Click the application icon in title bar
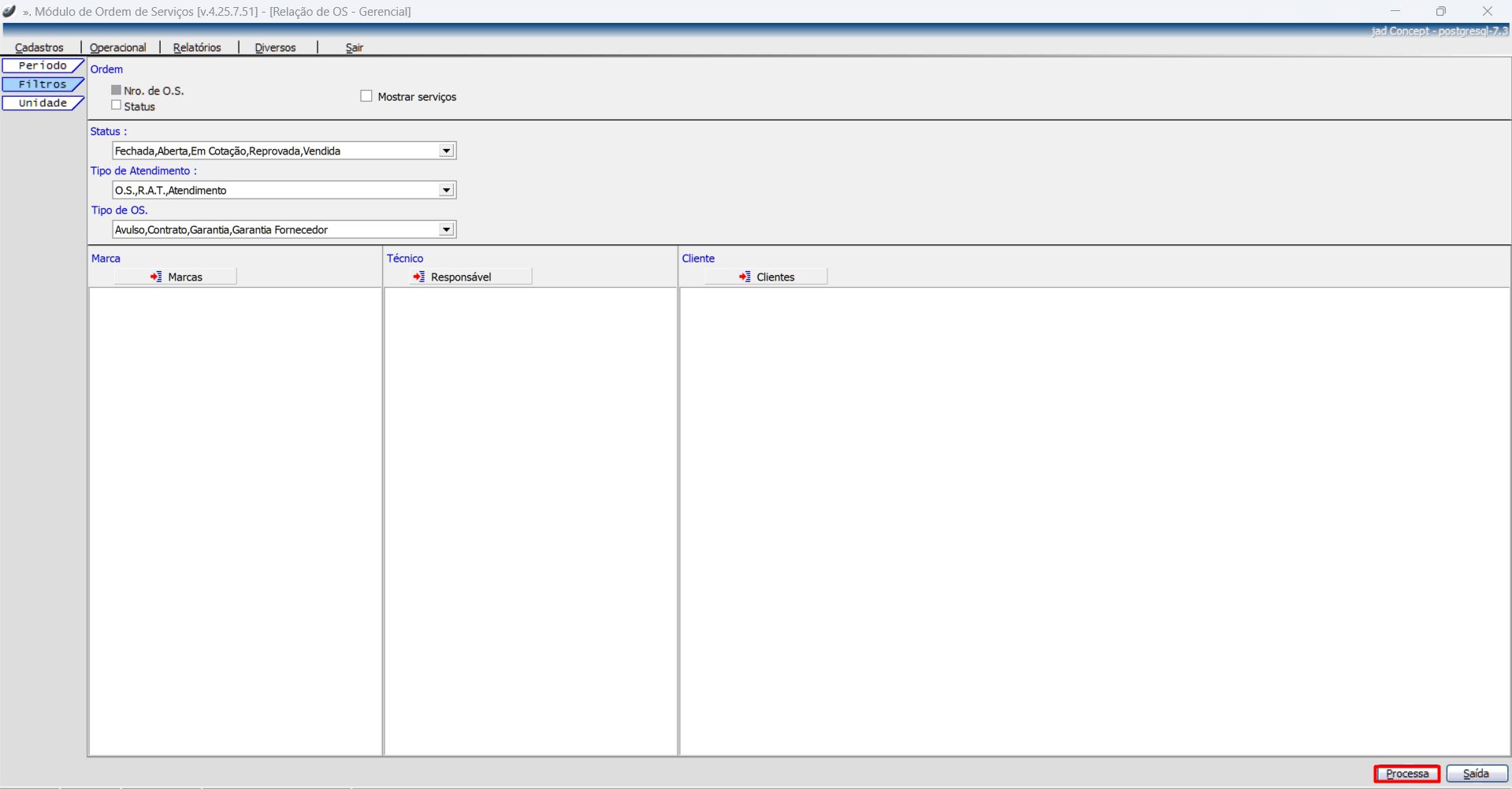Image resolution: width=1512 pixels, height=789 pixels. (x=9, y=11)
